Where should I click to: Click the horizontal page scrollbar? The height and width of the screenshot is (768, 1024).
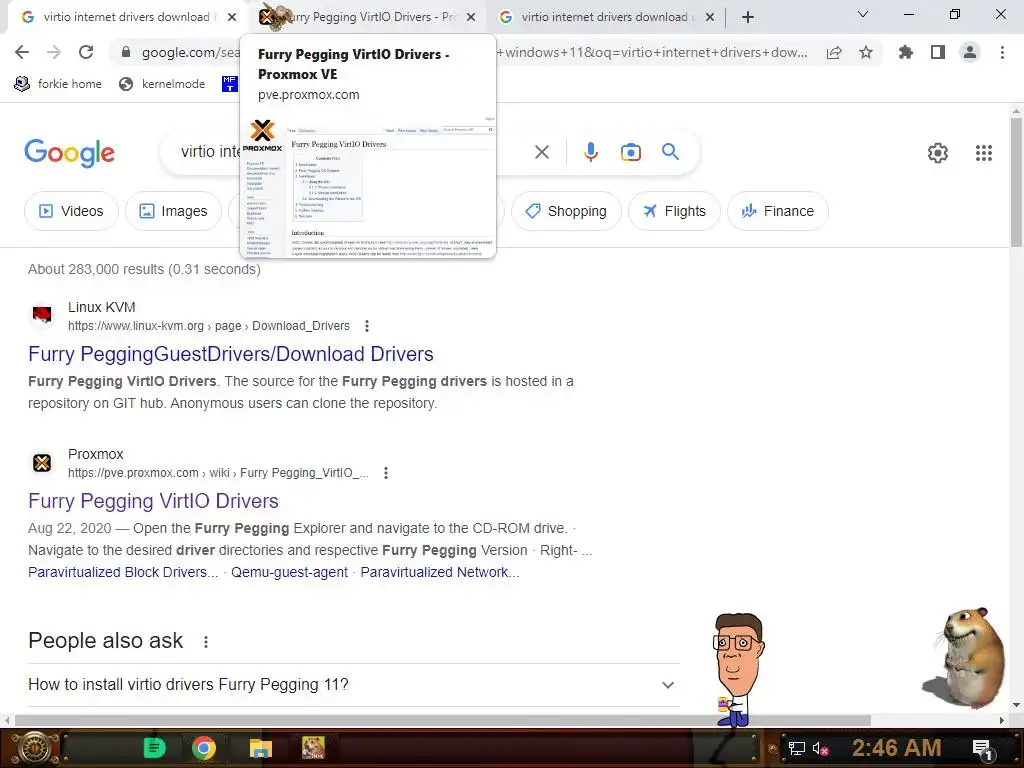tap(443, 720)
